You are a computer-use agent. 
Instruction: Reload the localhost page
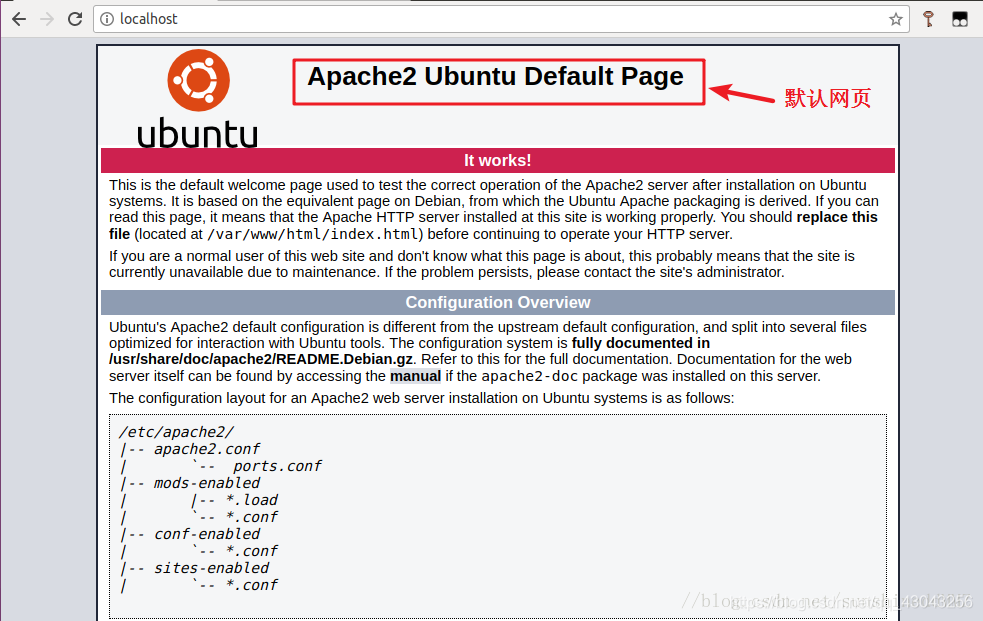[x=75, y=19]
